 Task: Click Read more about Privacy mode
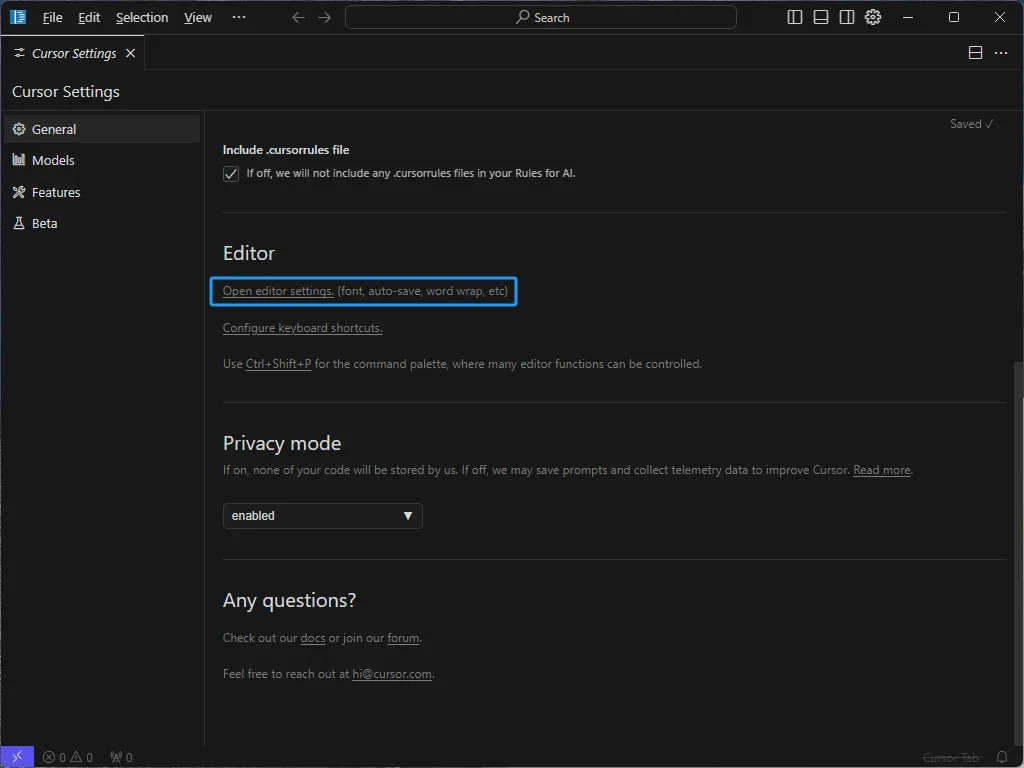coord(882,470)
